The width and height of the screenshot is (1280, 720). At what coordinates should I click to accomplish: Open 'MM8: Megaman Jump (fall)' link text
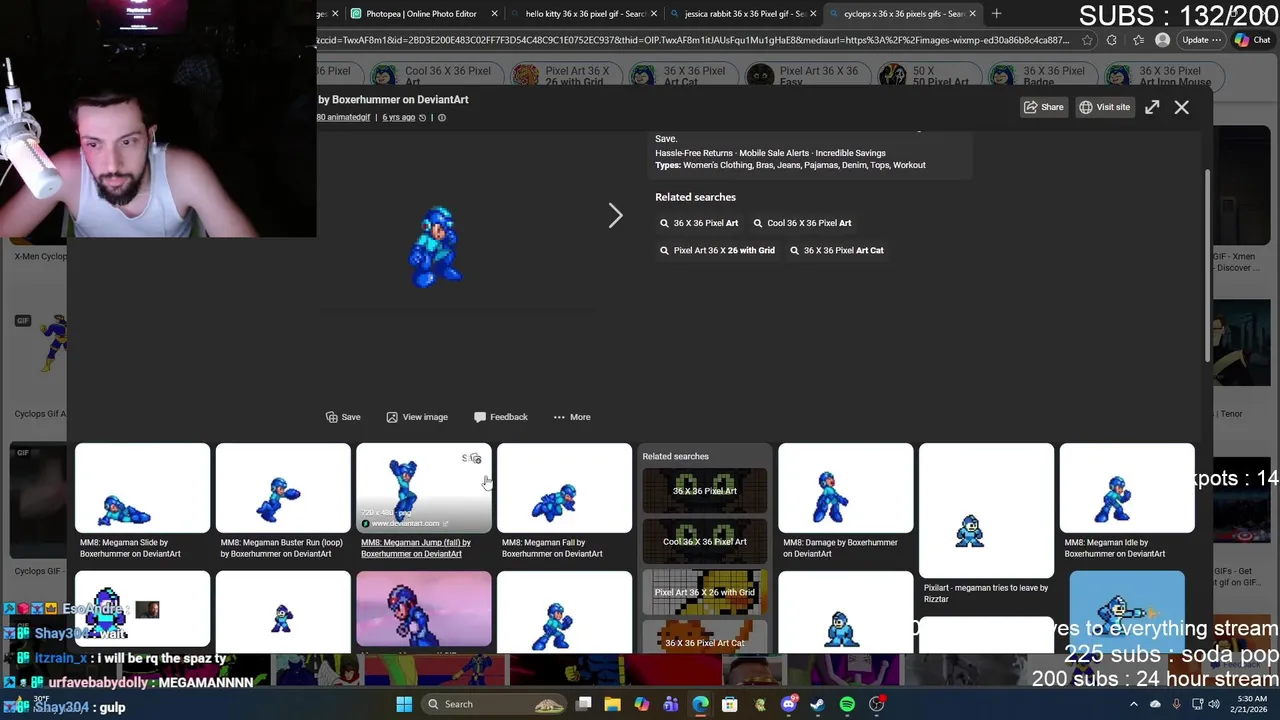pyautogui.click(x=415, y=548)
